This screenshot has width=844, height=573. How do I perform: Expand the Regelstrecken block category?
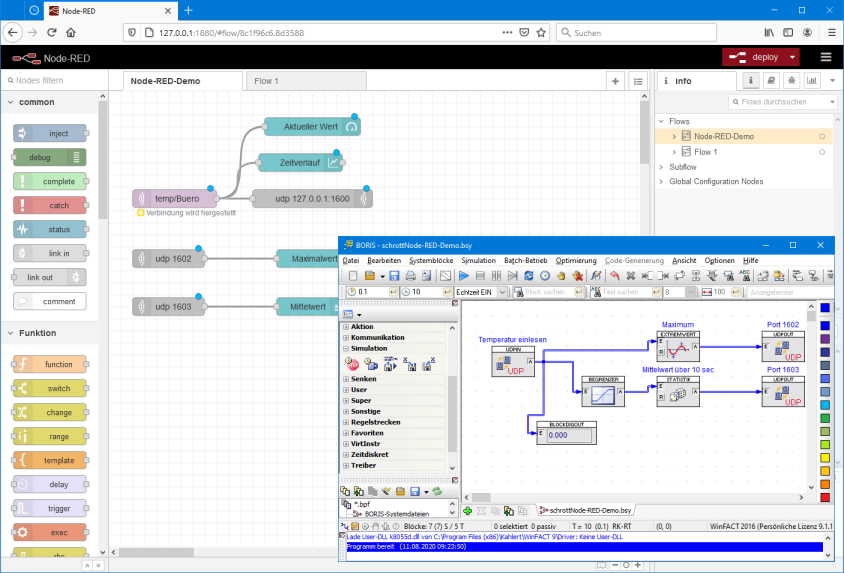[346, 422]
